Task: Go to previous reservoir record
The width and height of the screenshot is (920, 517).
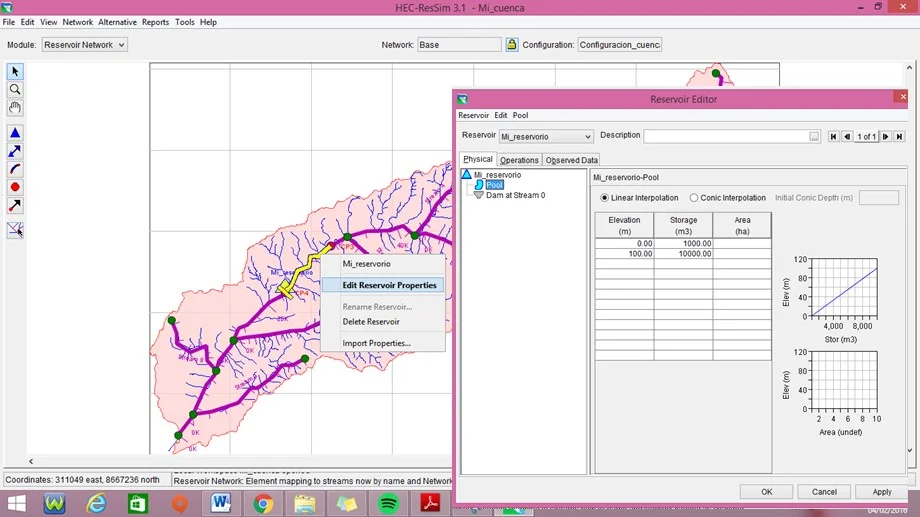Action: click(x=847, y=136)
